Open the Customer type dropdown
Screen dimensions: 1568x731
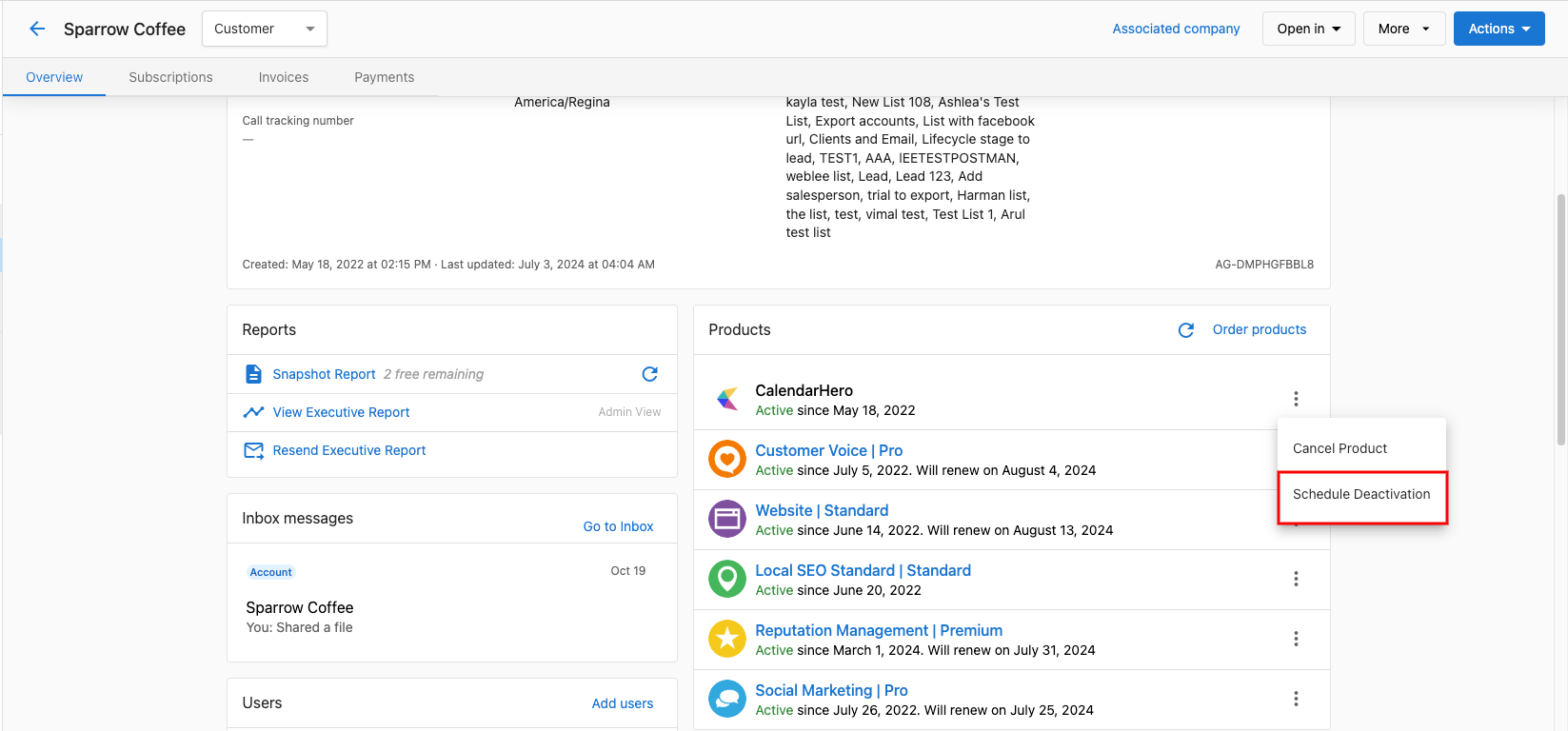pyautogui.click(x=265, y=29)
